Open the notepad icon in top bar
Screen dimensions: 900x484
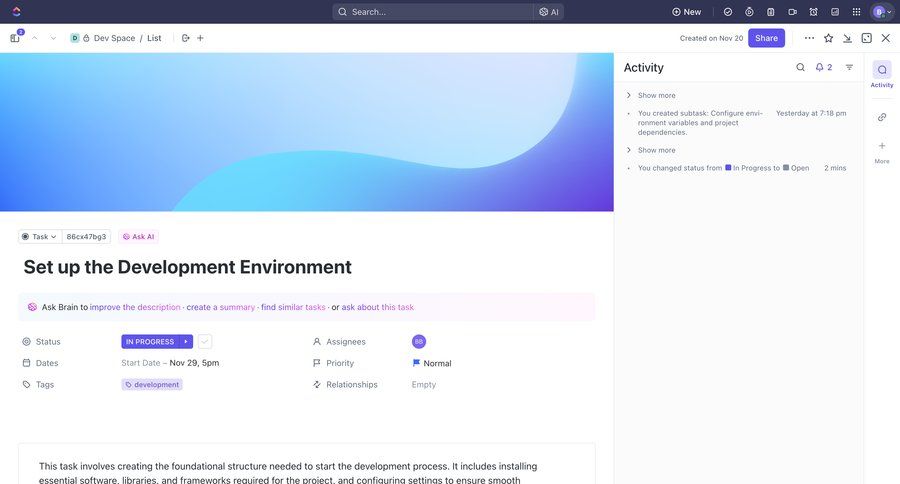[x=771, y=11]
